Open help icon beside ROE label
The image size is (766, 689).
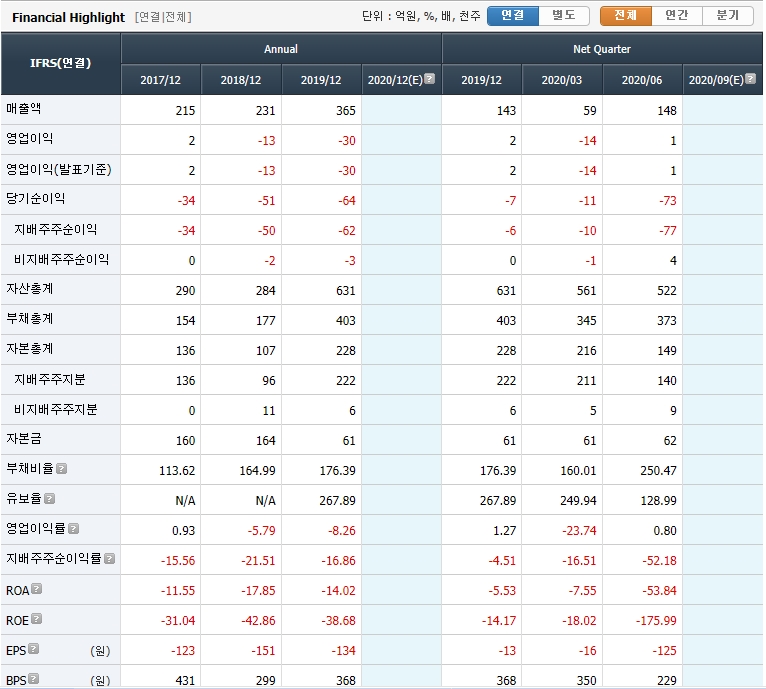pos(37,619)
